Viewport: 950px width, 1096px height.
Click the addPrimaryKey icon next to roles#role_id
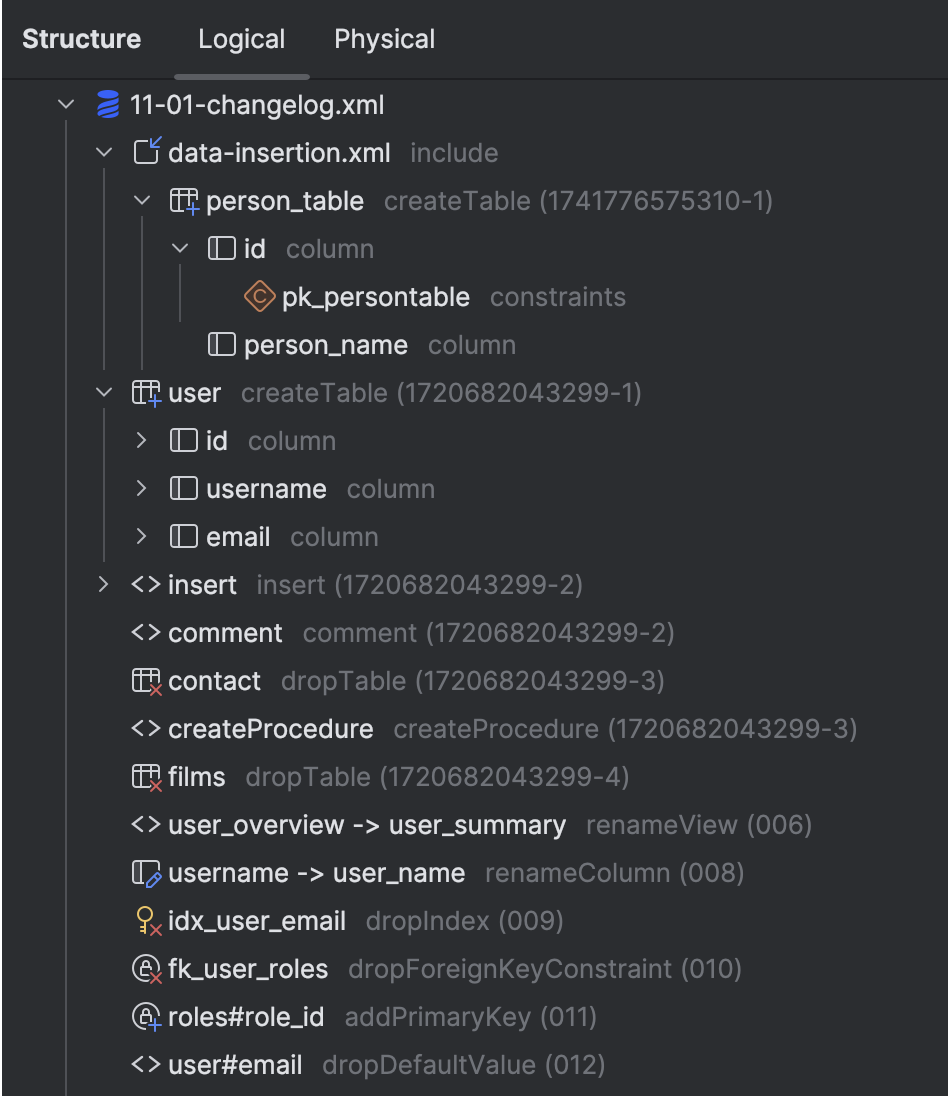(x=147, y=1016)
